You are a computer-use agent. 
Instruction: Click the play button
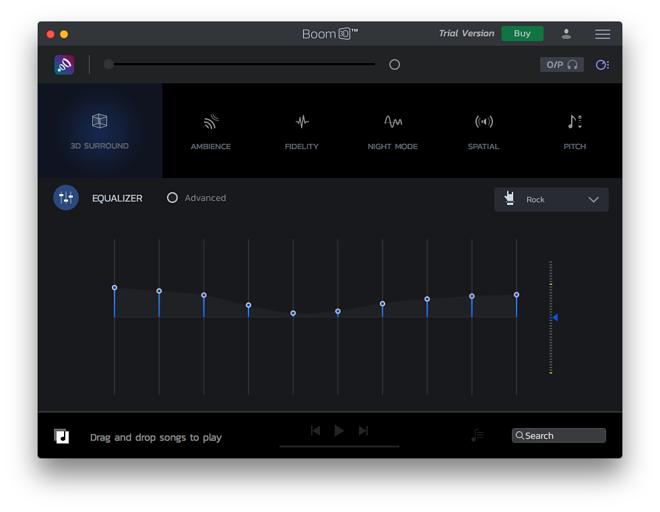click(339, 430)
